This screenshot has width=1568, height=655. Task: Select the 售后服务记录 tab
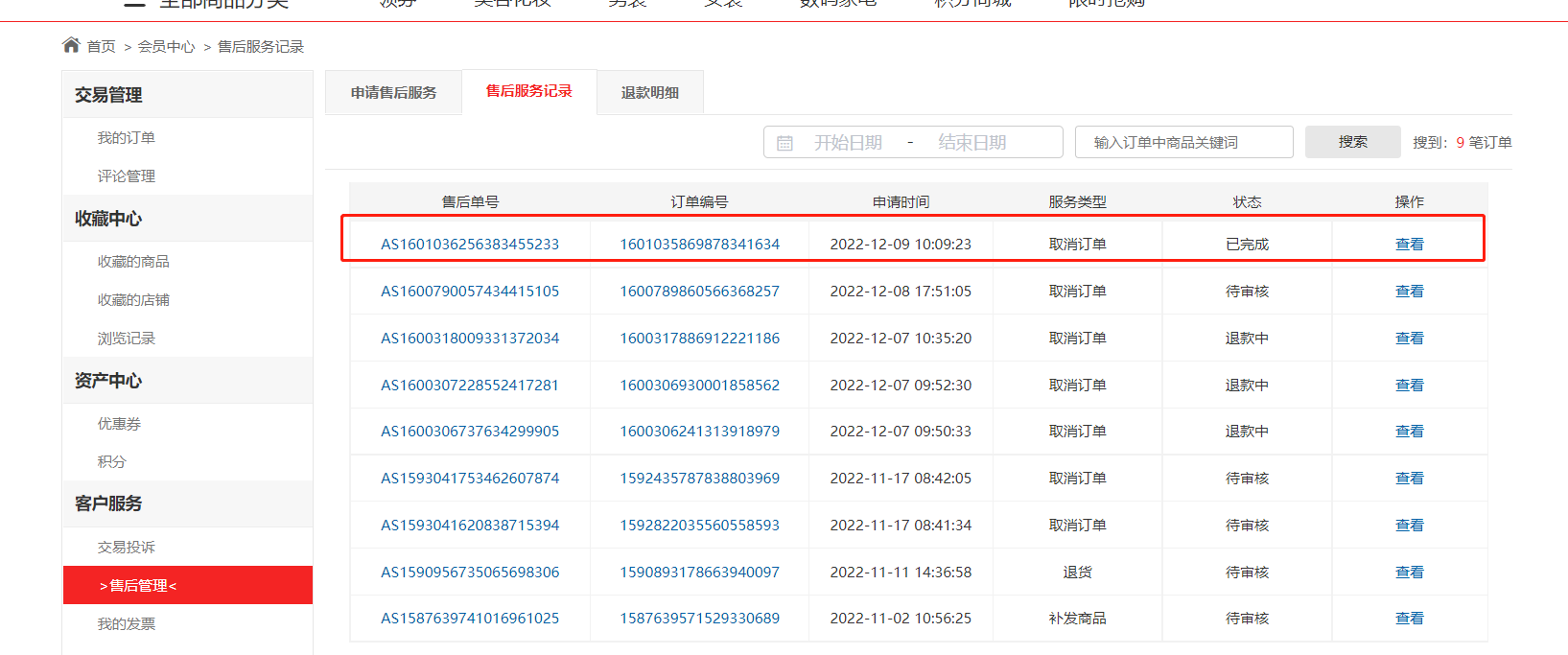pos(529,91)
